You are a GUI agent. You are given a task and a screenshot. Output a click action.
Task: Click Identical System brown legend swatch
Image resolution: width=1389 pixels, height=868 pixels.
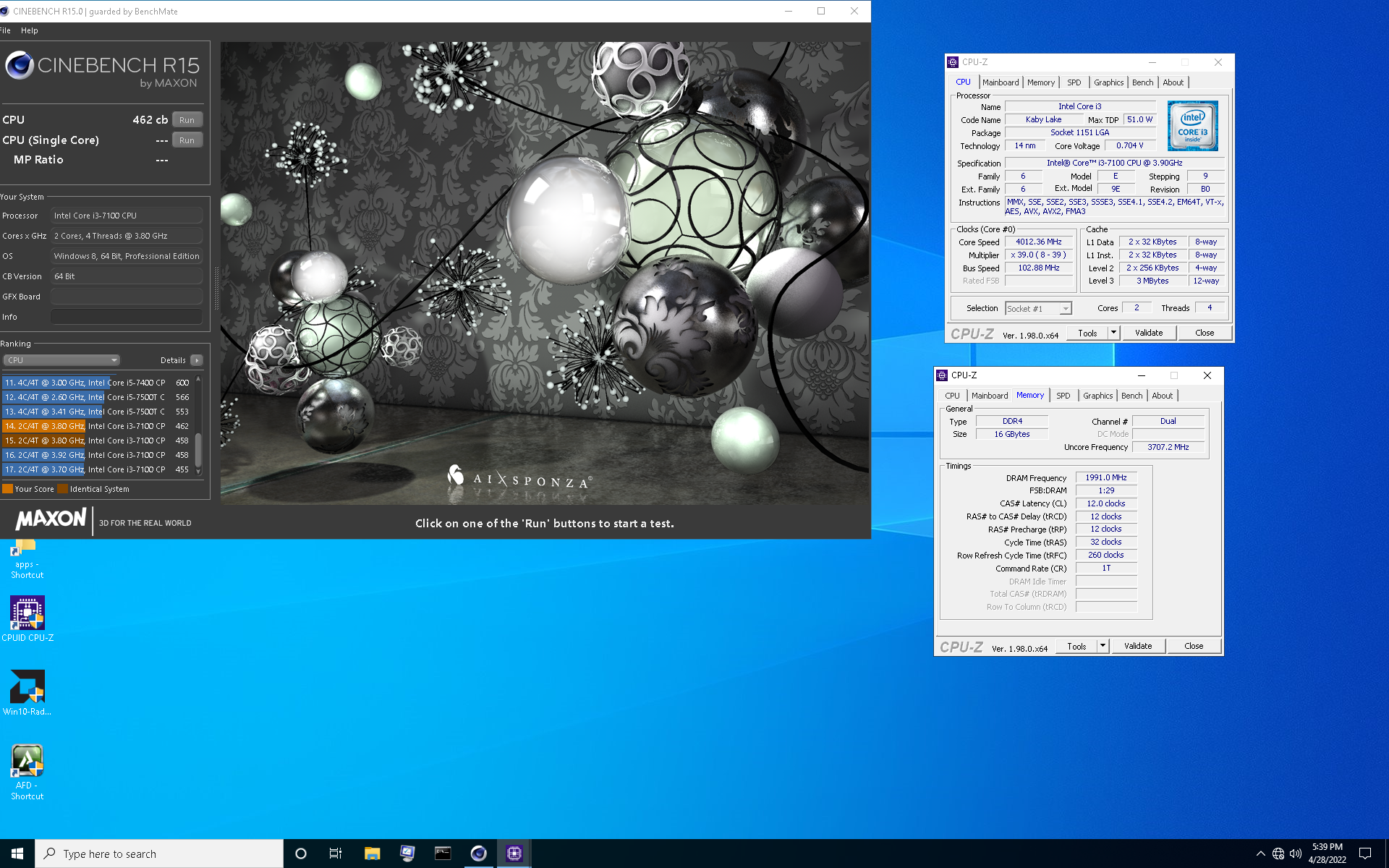coord(62,489)
